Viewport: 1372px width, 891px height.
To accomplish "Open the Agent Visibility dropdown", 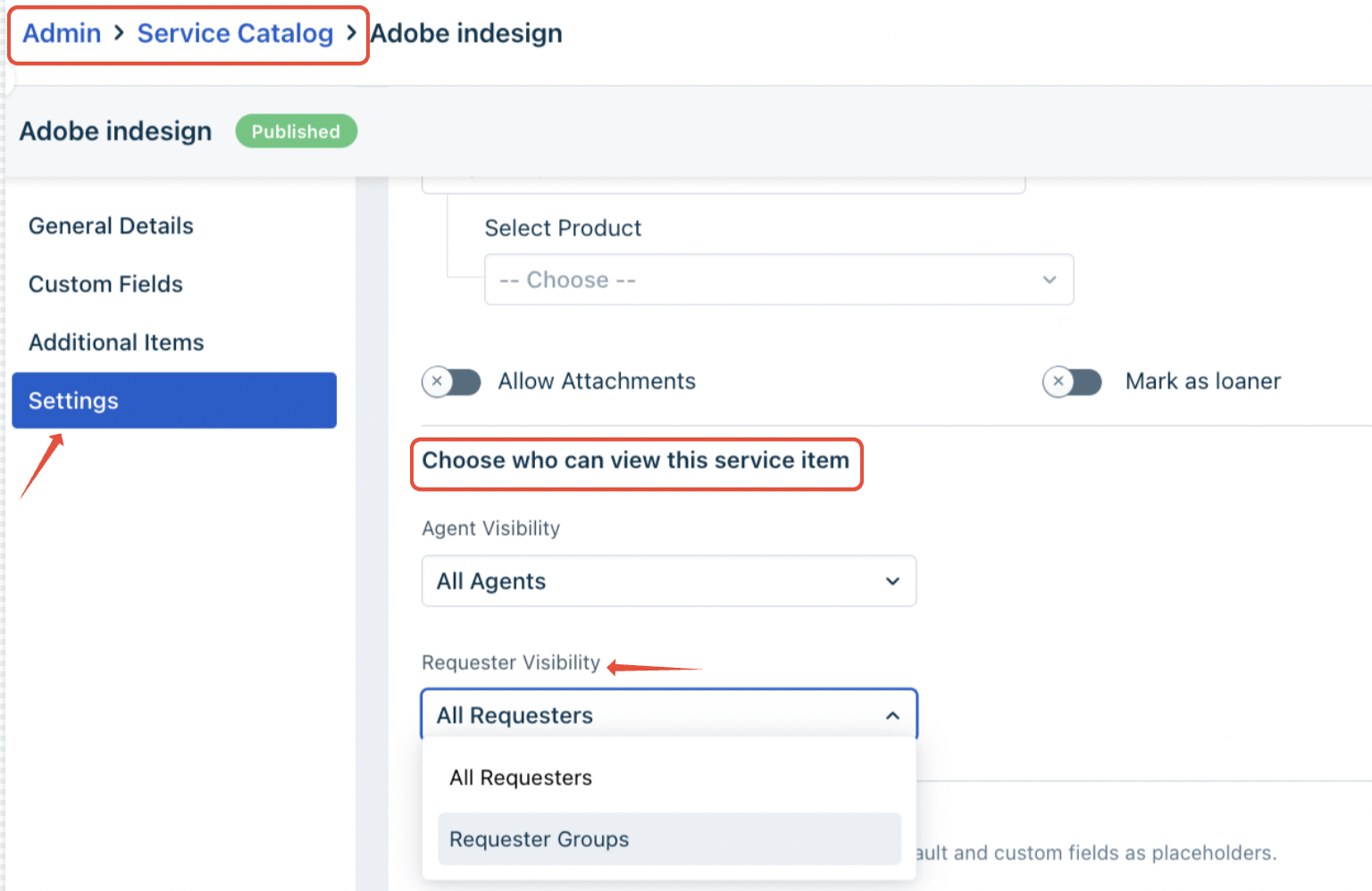I will [x=669, y=581].
